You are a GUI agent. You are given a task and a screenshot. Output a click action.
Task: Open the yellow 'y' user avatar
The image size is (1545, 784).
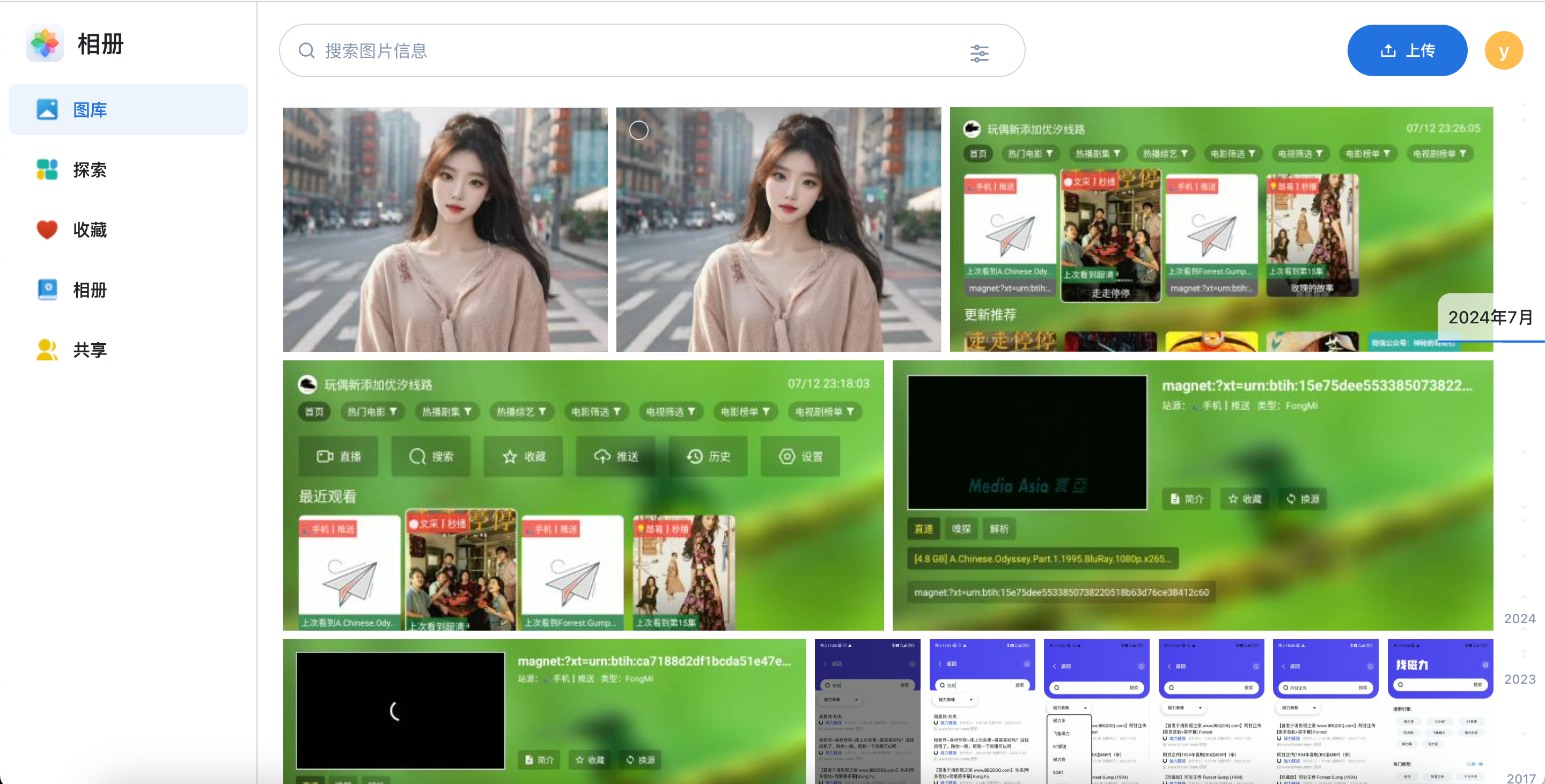[1504, 51]
